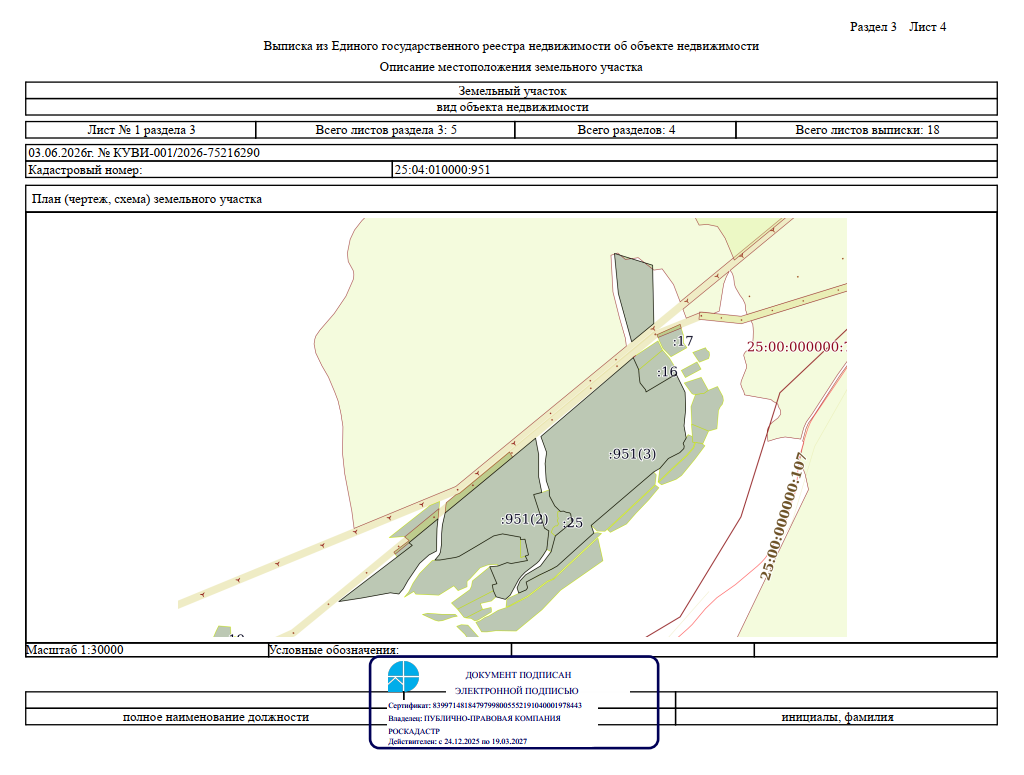Click 'Всего листов раздела 3: 5' cell

click(385, 130)
